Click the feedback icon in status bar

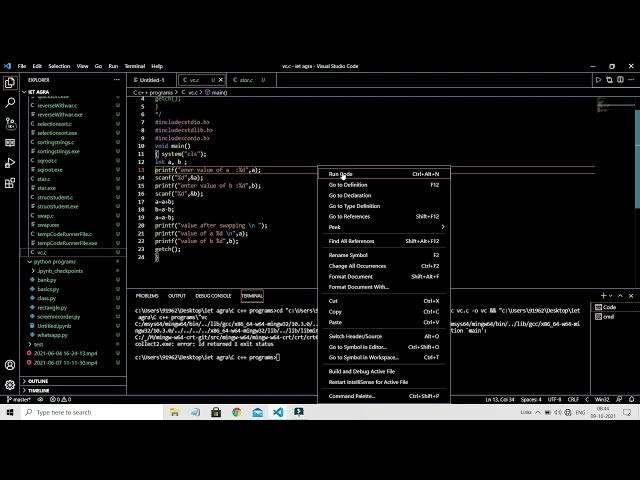click(619, 399)
